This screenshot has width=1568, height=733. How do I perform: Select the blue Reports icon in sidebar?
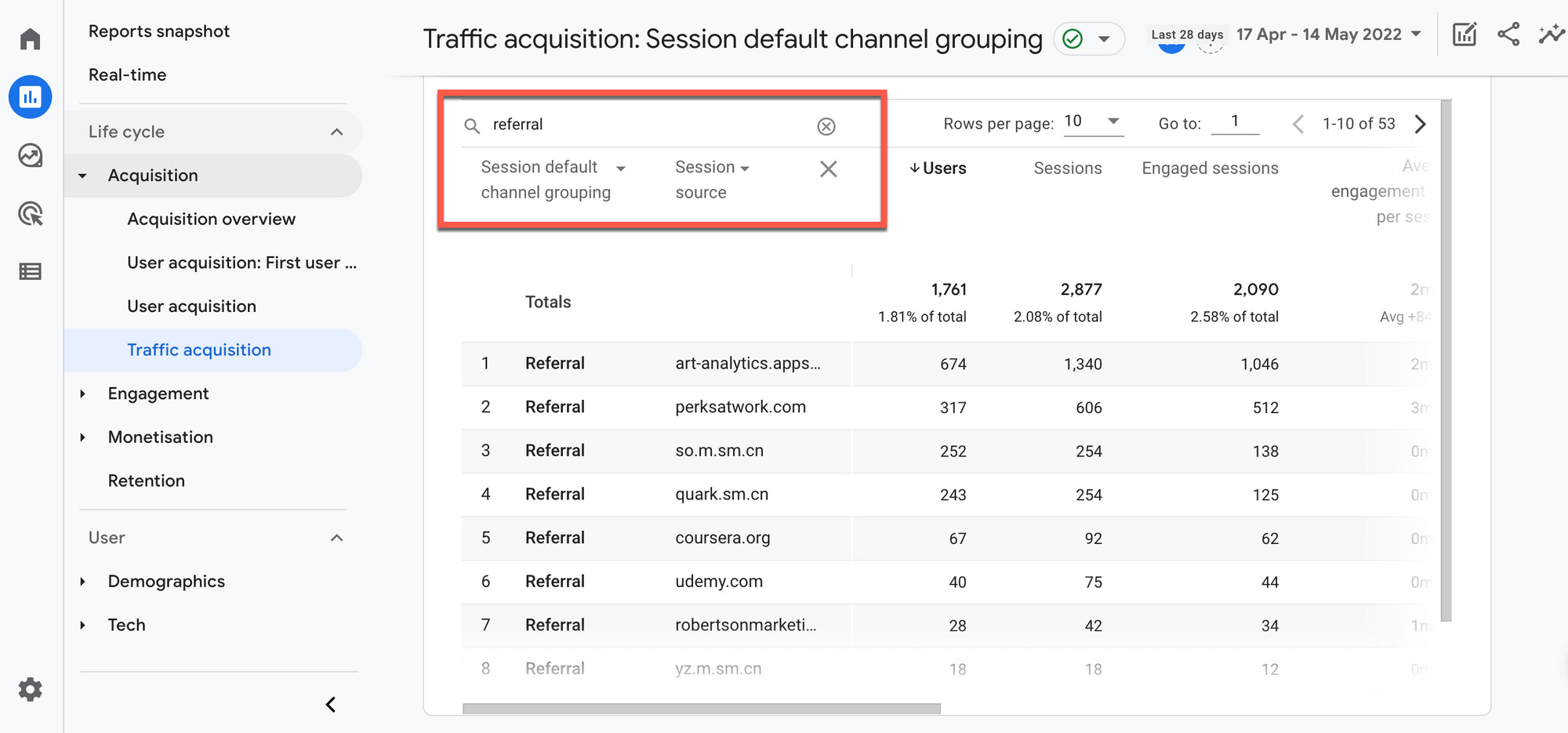30,97
